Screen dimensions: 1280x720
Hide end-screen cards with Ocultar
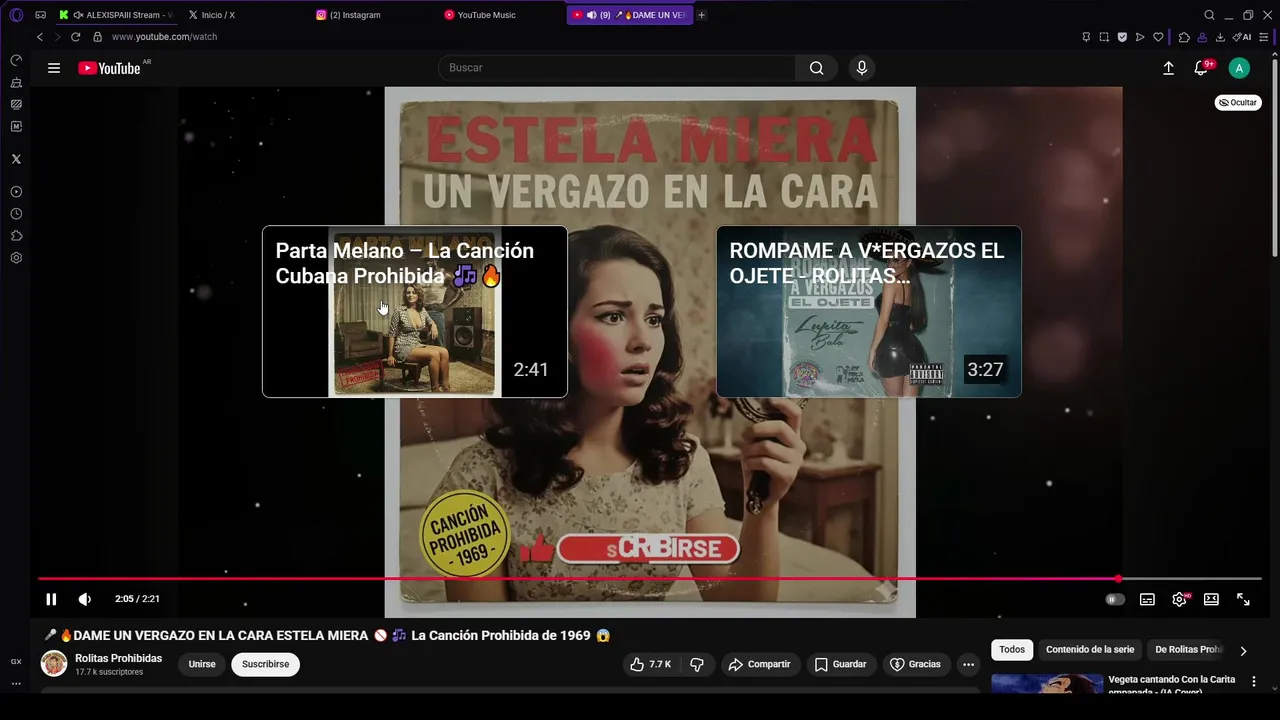(1238, 102)
